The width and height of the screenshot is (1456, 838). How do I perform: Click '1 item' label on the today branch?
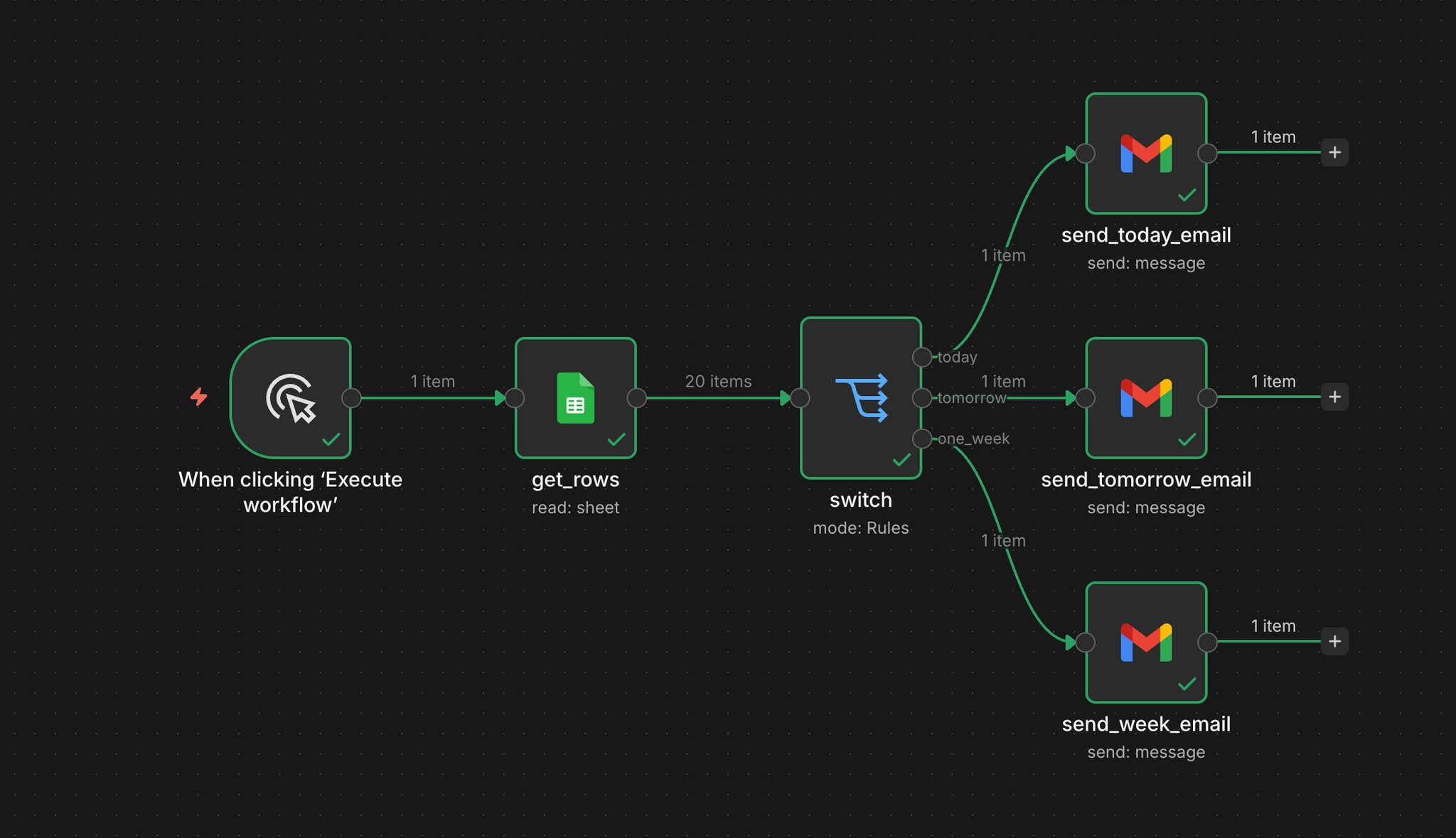coord(1003,255)
